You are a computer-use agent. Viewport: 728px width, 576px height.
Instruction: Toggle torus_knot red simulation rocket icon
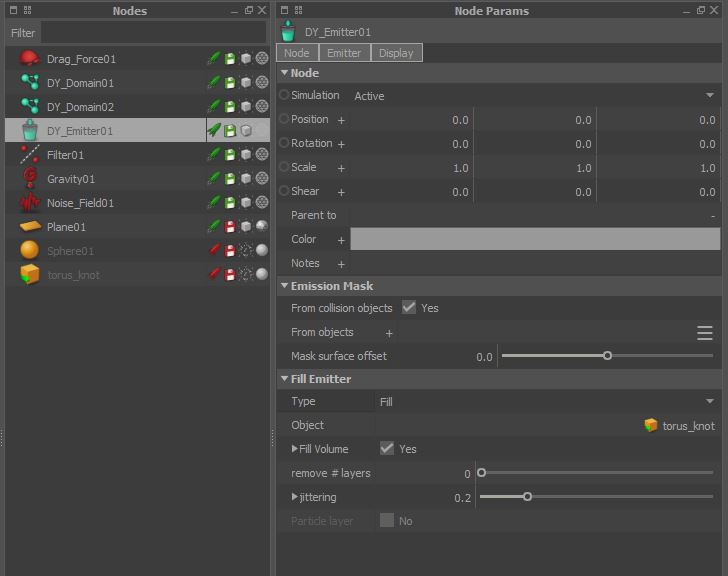tap(214, 274)
